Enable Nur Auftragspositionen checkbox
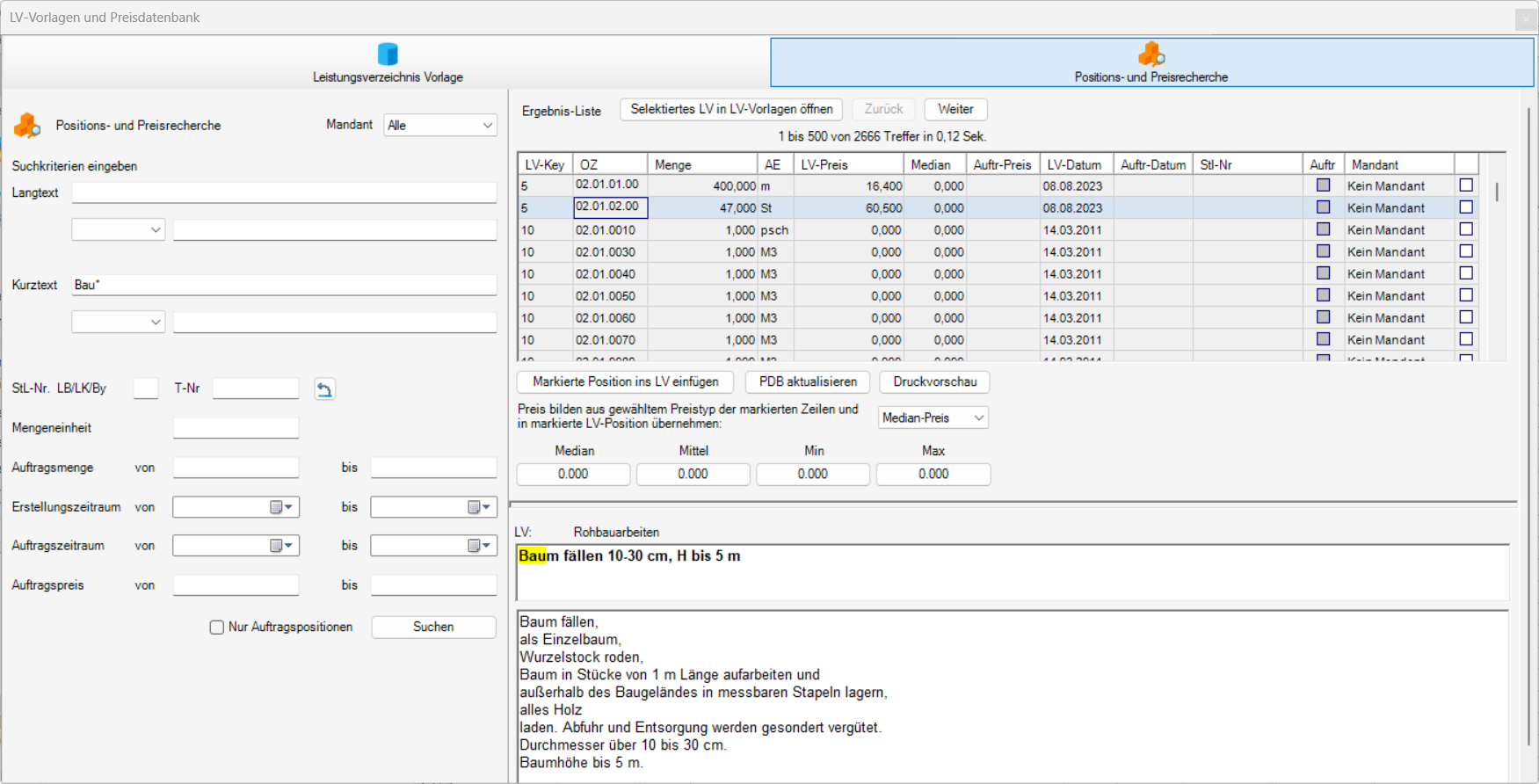Screen dimensions: 1539x784 (x=217, y=628)
